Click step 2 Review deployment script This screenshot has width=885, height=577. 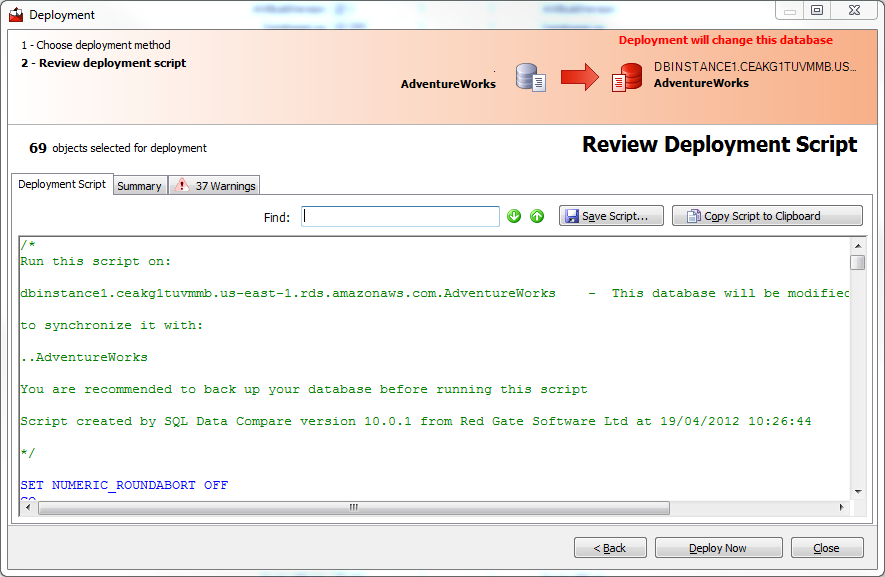coord(104,63)
